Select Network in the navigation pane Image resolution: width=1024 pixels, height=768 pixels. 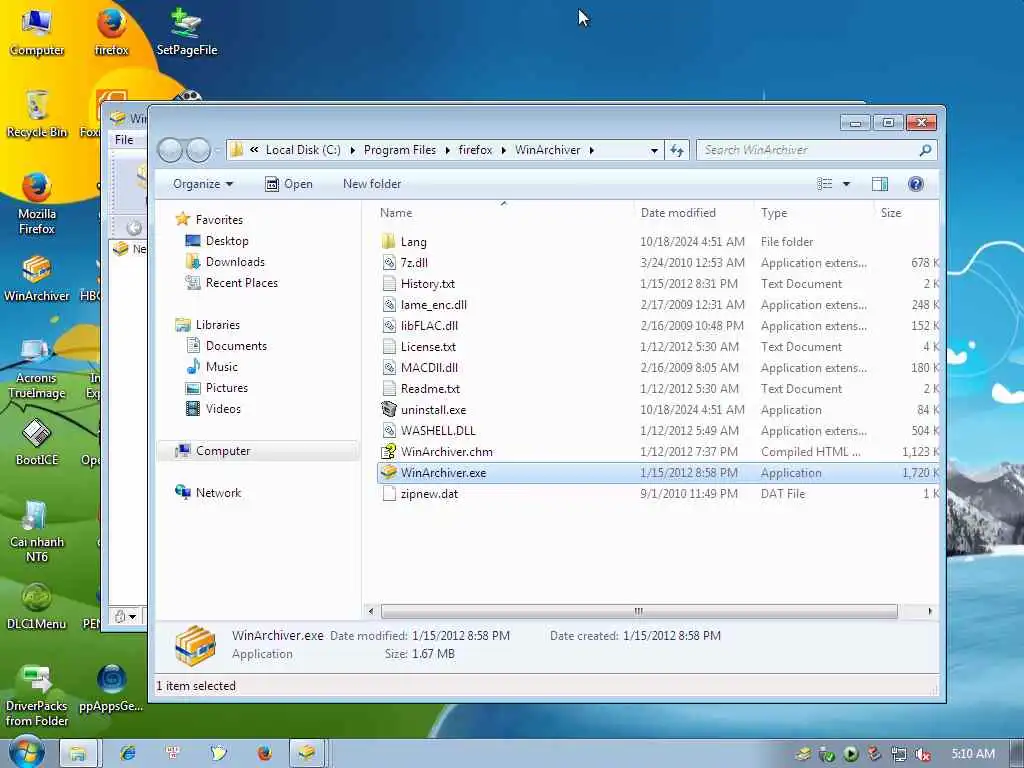(x=218, y=492)
